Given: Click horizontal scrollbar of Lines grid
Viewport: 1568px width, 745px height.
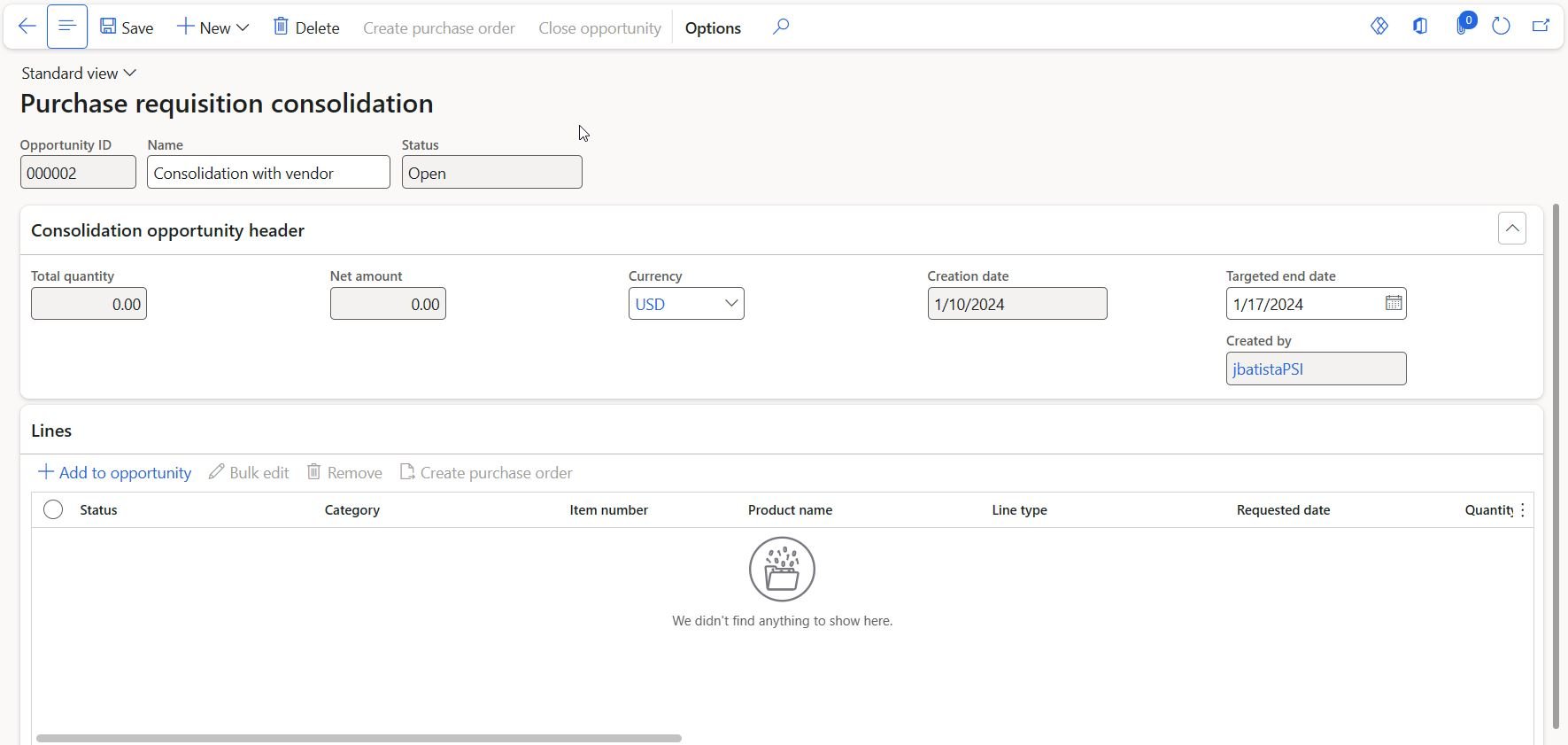Looking at the screenshot, I should (359, 738).
